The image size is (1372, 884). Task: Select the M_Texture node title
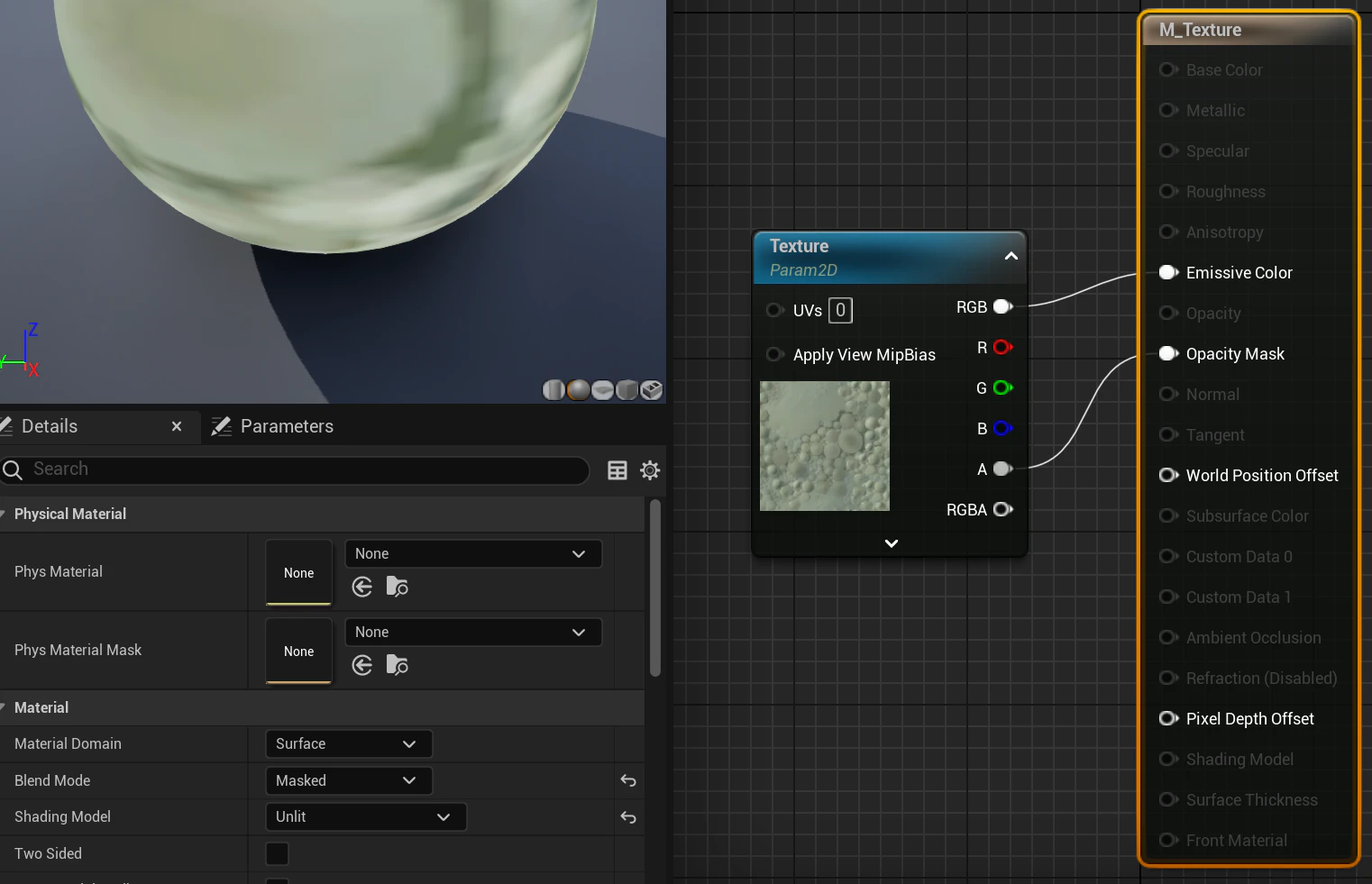click(x=1200, y=30)
